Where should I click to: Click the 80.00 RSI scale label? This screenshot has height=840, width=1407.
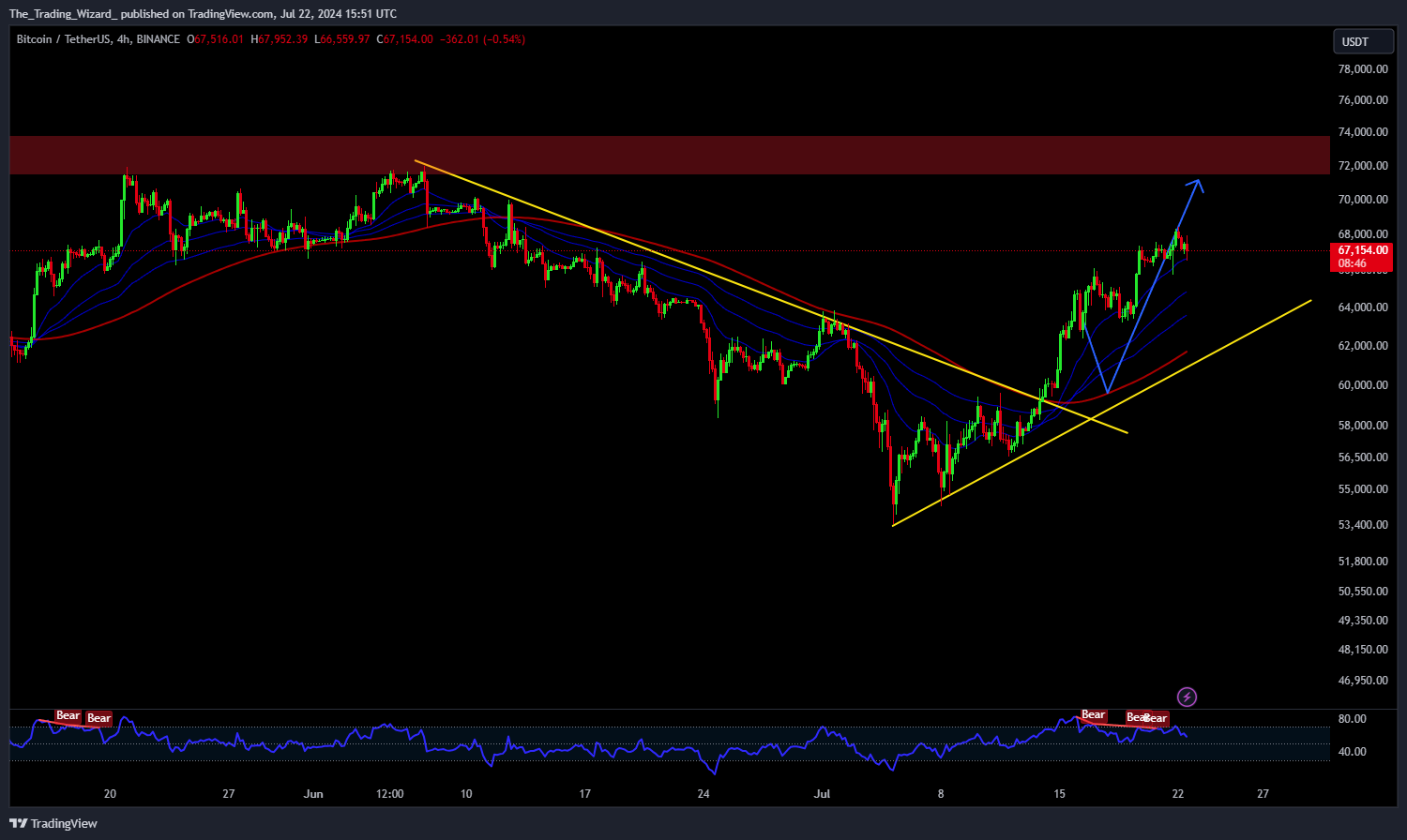click(x=1353, y=719)
